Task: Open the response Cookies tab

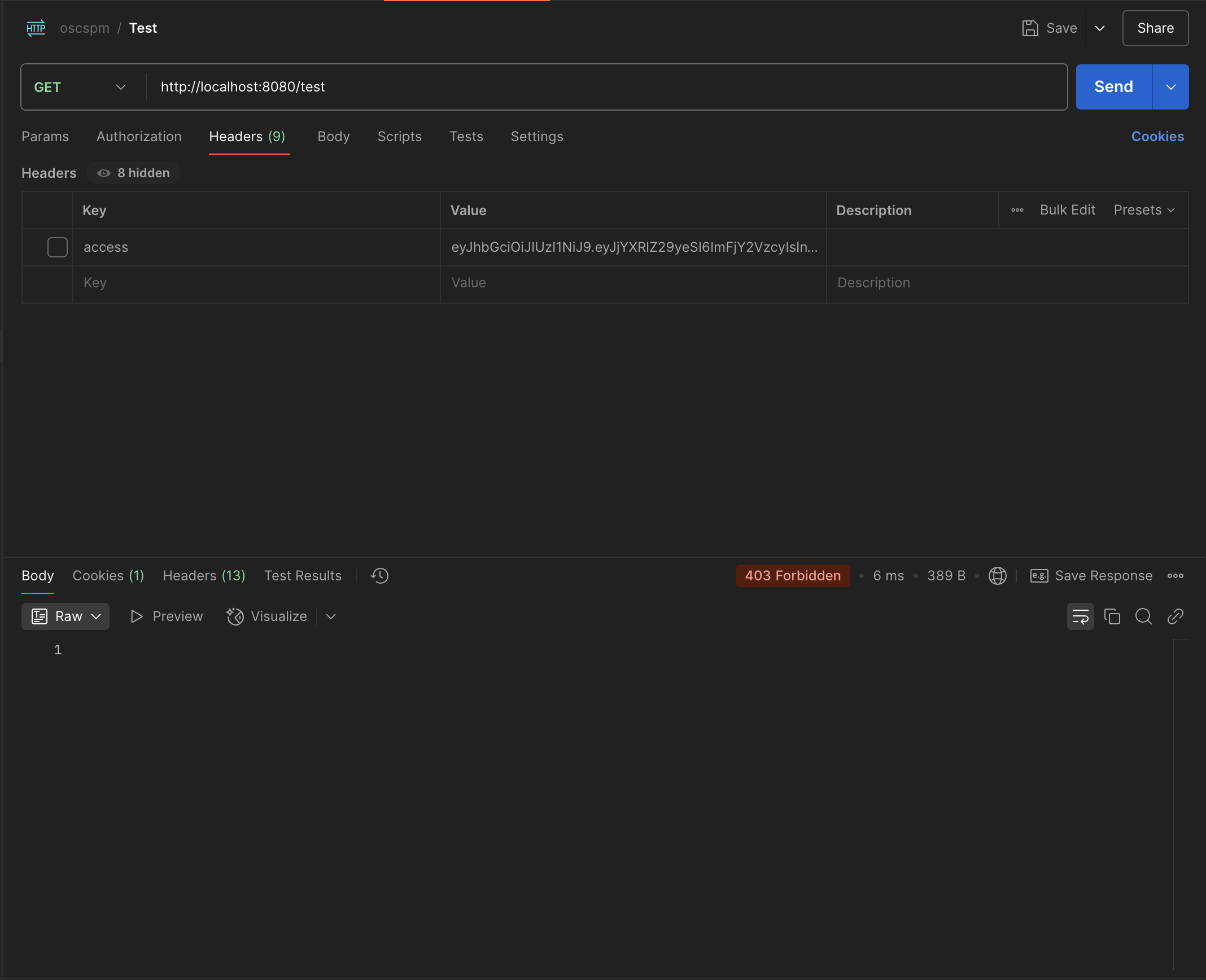Action: [108, 576]
